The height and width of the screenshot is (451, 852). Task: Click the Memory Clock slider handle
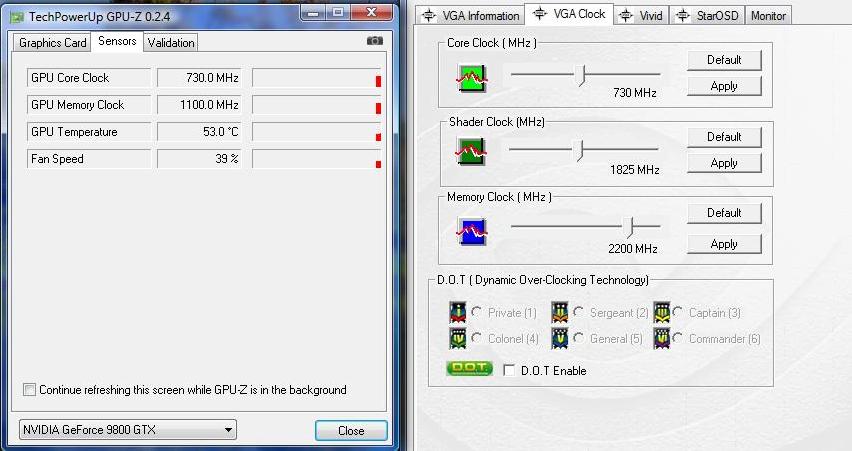click(629, 227)
